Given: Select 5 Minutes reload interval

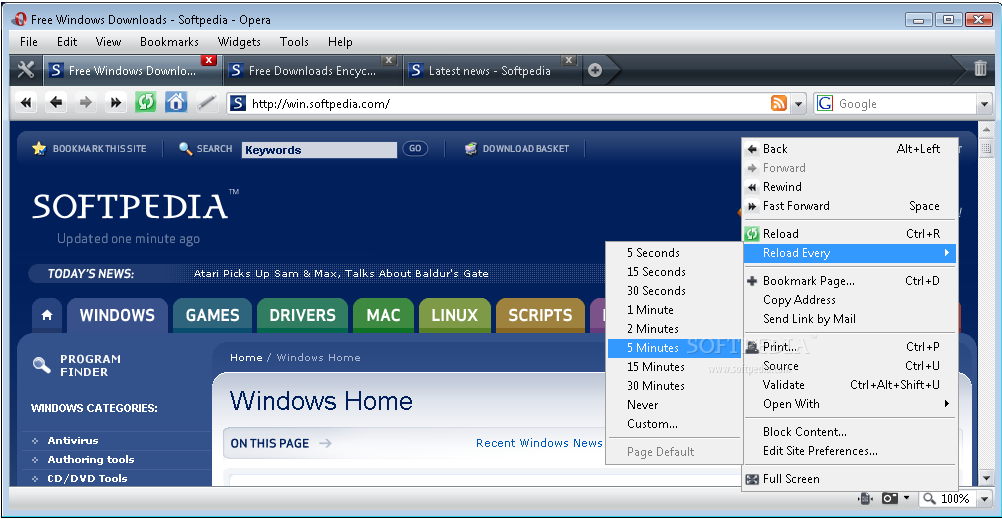Looking at the screenshot, I should (674, 348).
